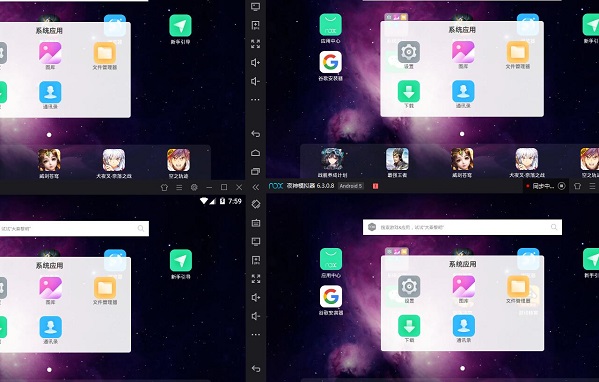The width and height of the screenshot is (599, 382).
Task: Open theme shirt icon left of hamburger menu
Action: pos(164,188)
